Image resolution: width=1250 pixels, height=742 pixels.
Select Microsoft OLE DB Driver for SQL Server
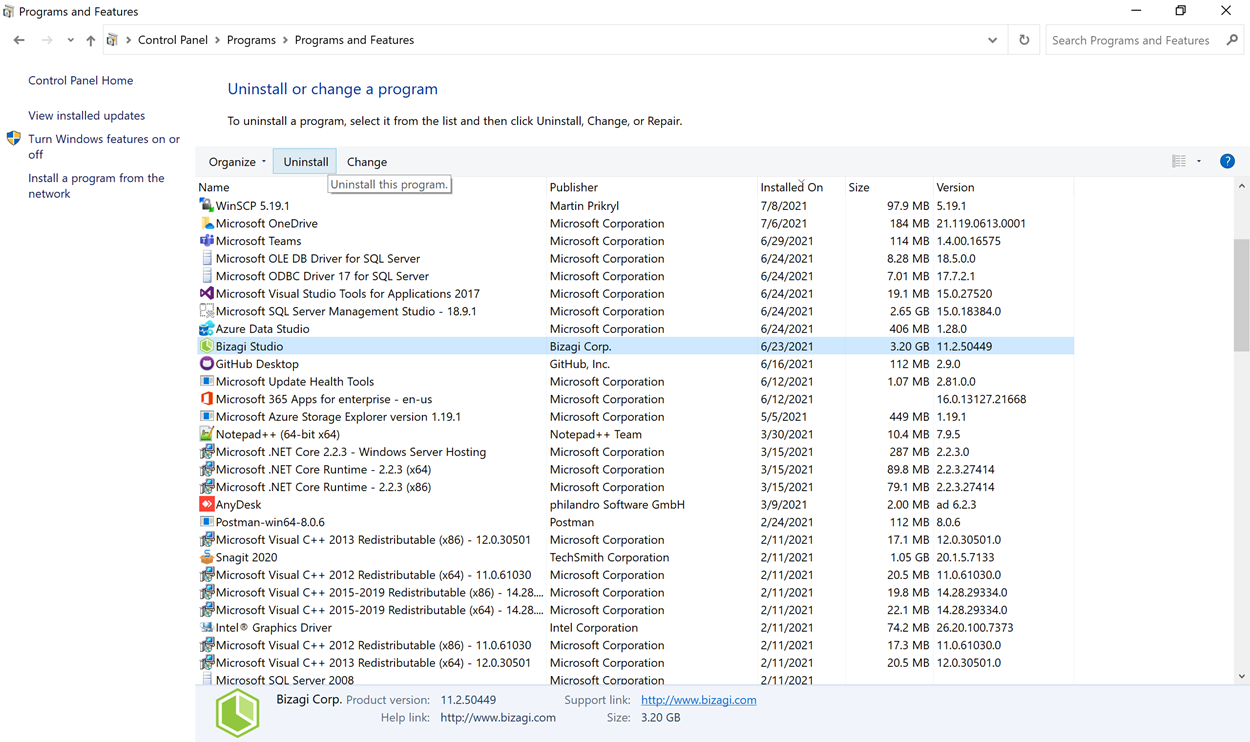pyautogui.click(x=635, y=258)
